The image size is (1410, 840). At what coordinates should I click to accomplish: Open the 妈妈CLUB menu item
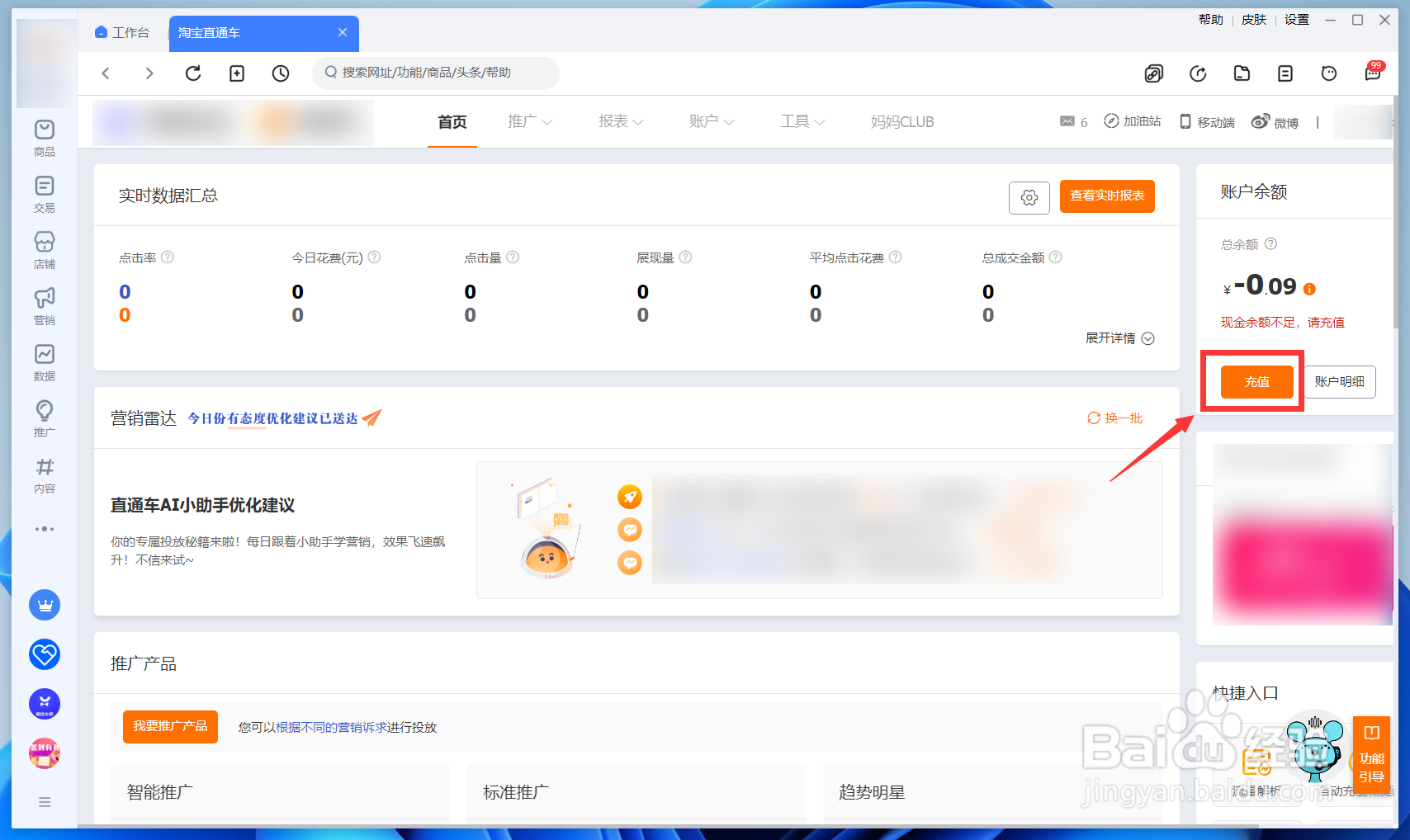pos(902,122)
